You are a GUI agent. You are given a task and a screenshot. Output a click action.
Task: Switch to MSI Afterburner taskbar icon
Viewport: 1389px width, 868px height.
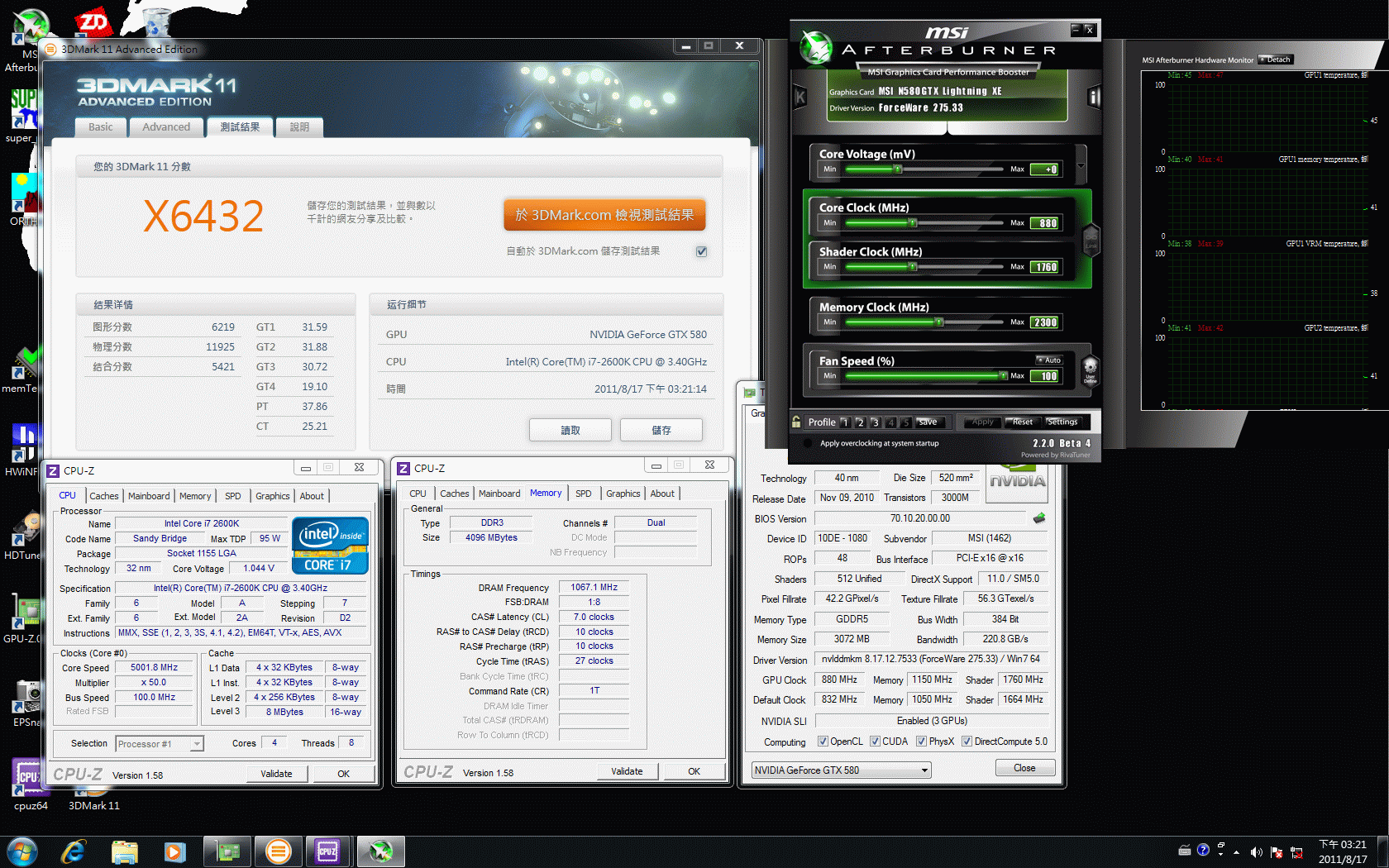tap(380, 851)
